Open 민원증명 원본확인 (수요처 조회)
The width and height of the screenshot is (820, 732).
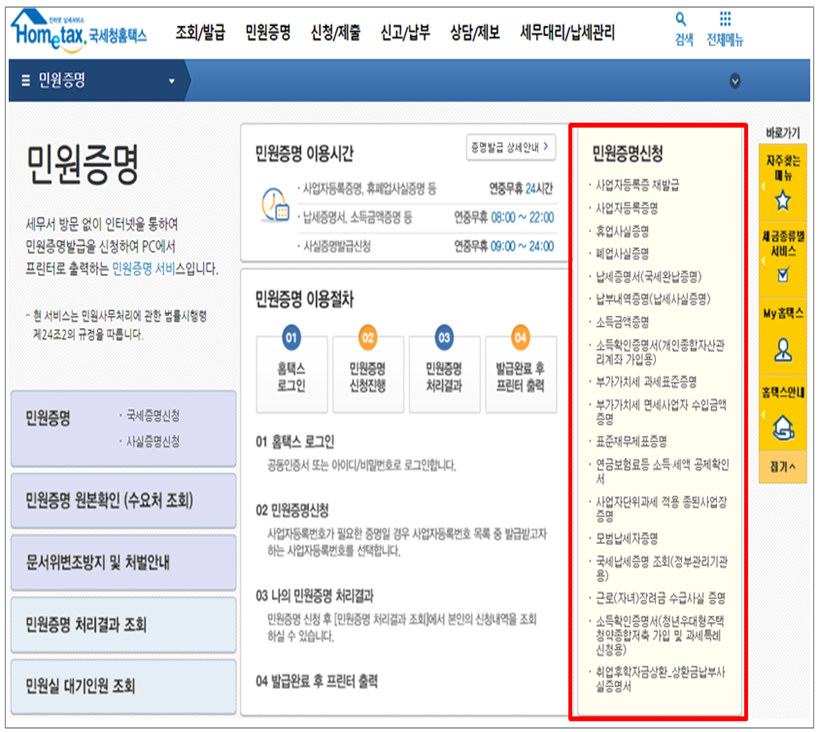[x=123, y=500]
